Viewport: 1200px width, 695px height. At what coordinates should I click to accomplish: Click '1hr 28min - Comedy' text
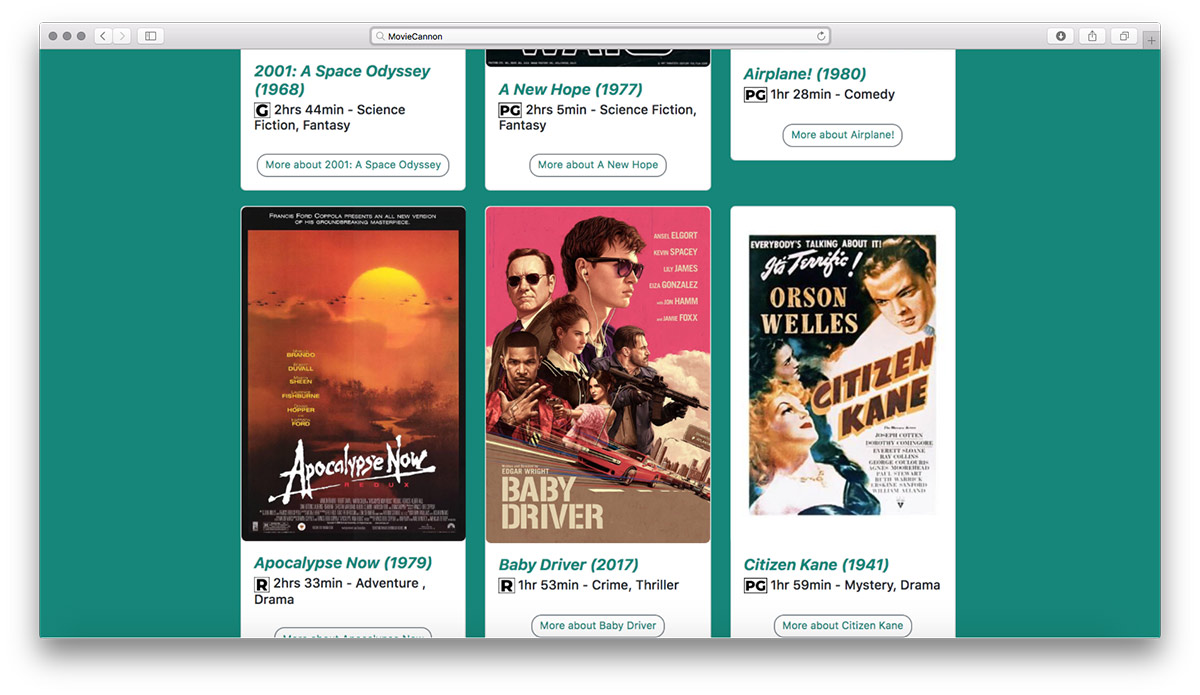coord(832,95)
